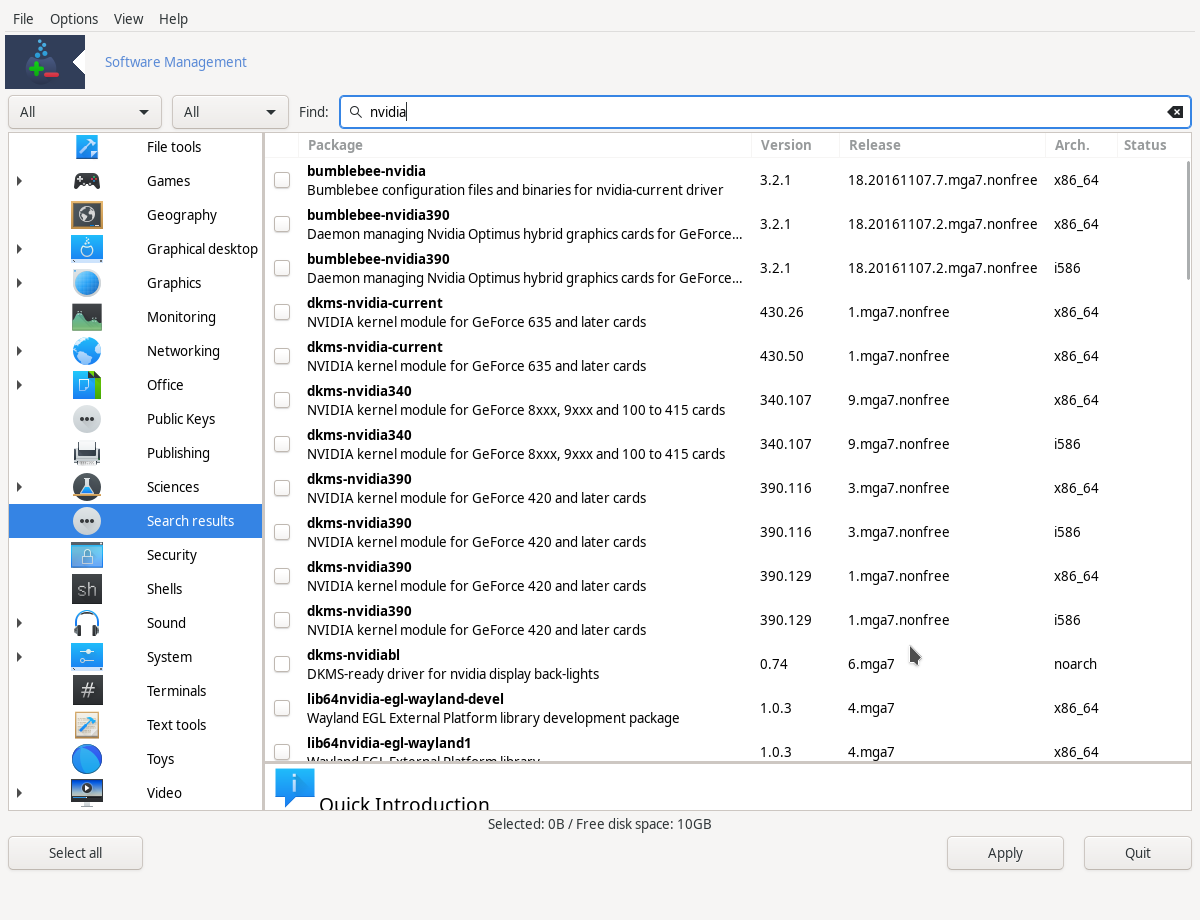1200x920 pixels.
Task: Expand the System category
Action: tap(19, 657)
